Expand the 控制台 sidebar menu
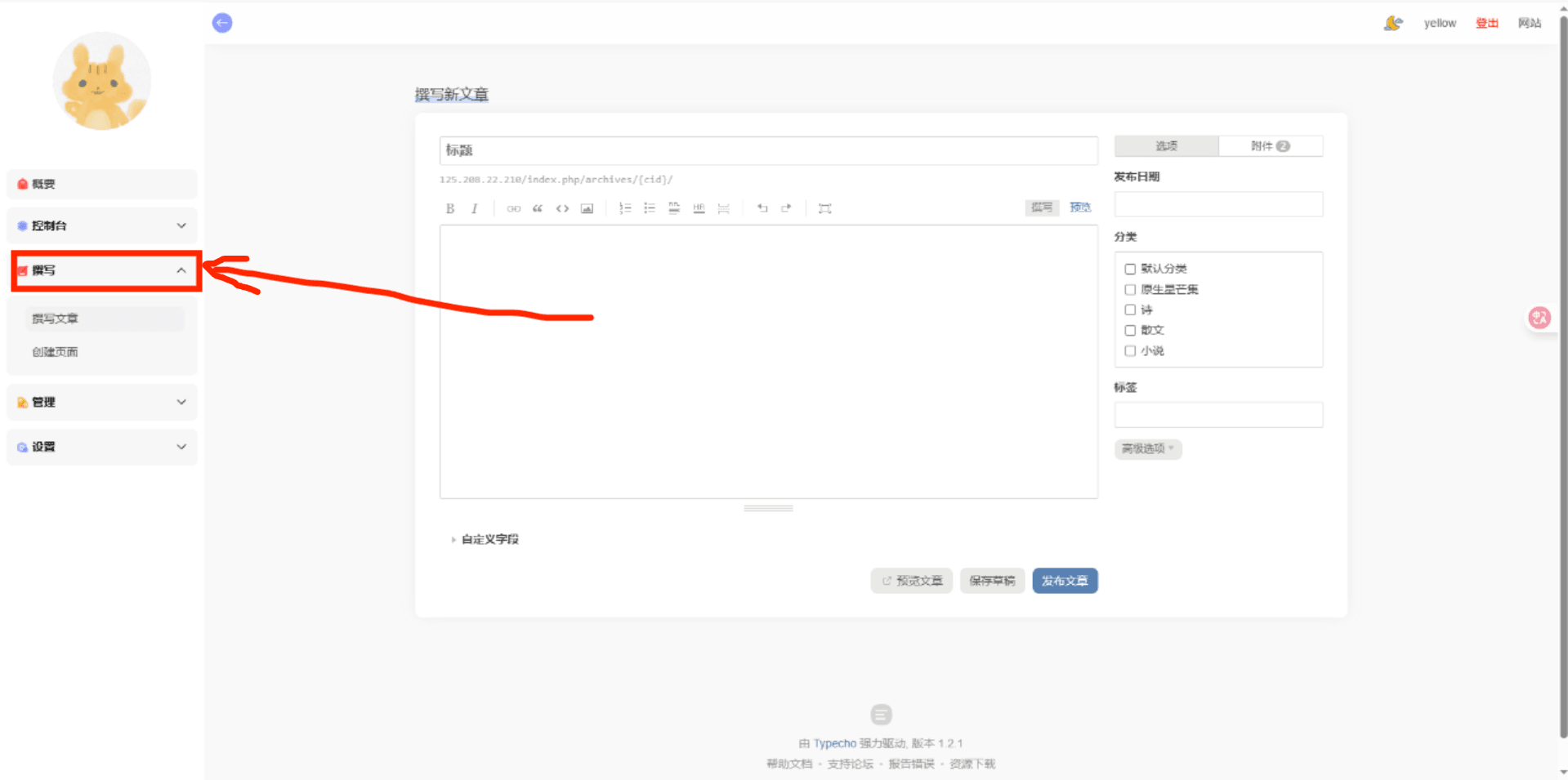 tap(102, 225)
